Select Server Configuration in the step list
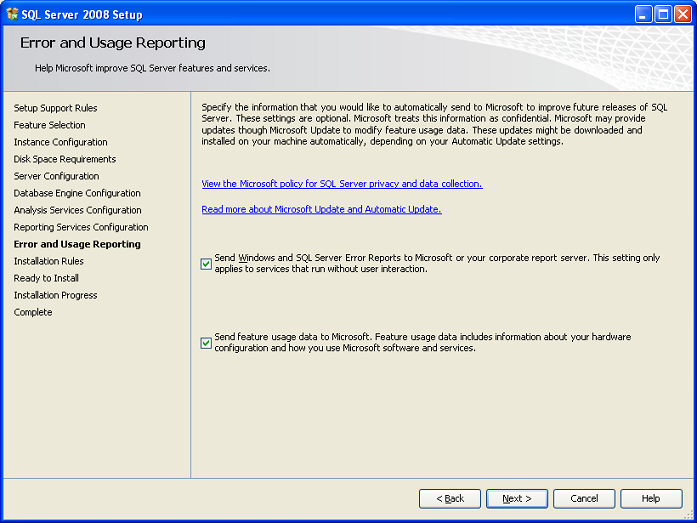 click(56, 176)
